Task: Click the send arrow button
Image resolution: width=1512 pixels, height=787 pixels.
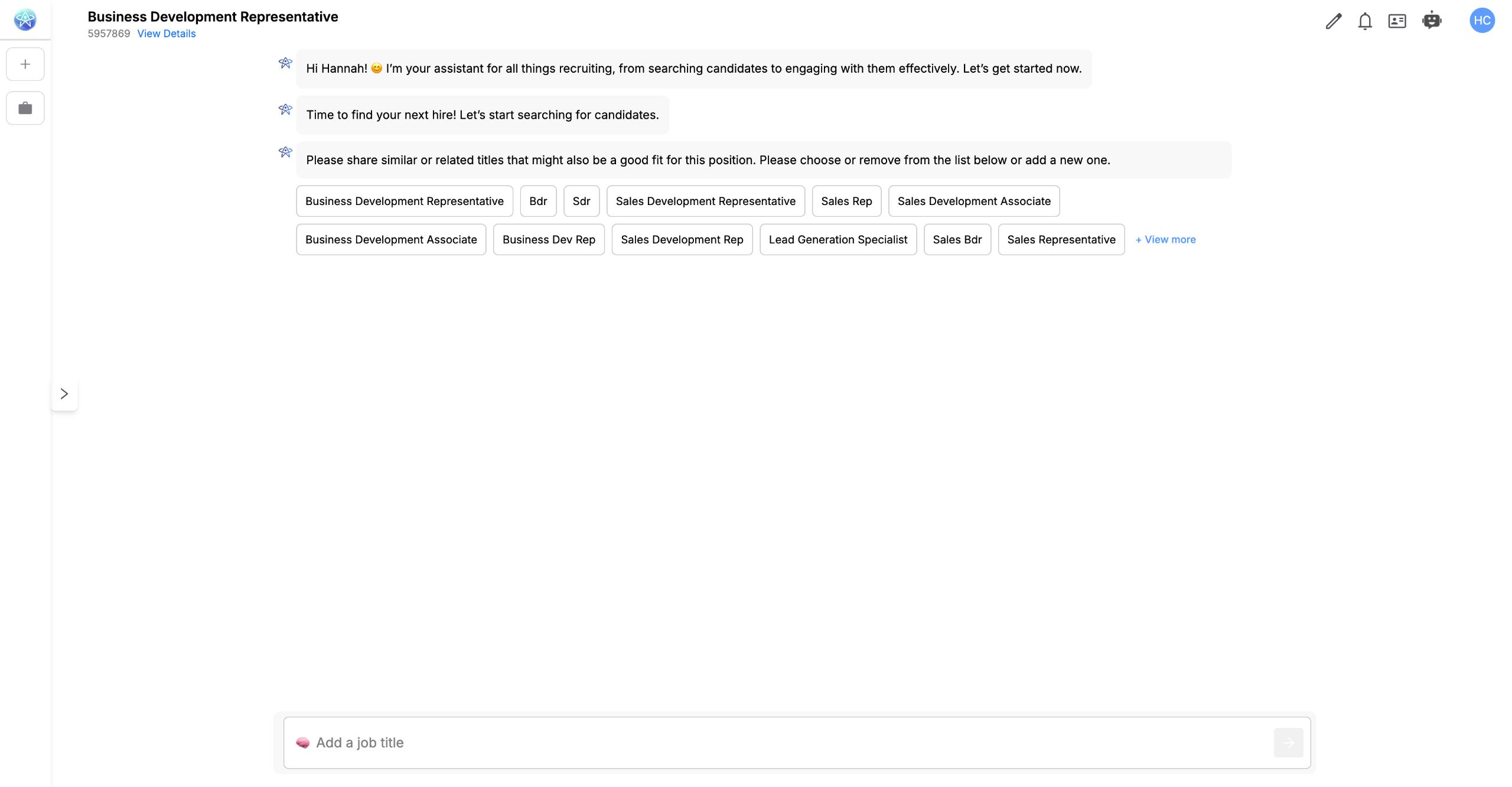Action: coord(1288,743)
